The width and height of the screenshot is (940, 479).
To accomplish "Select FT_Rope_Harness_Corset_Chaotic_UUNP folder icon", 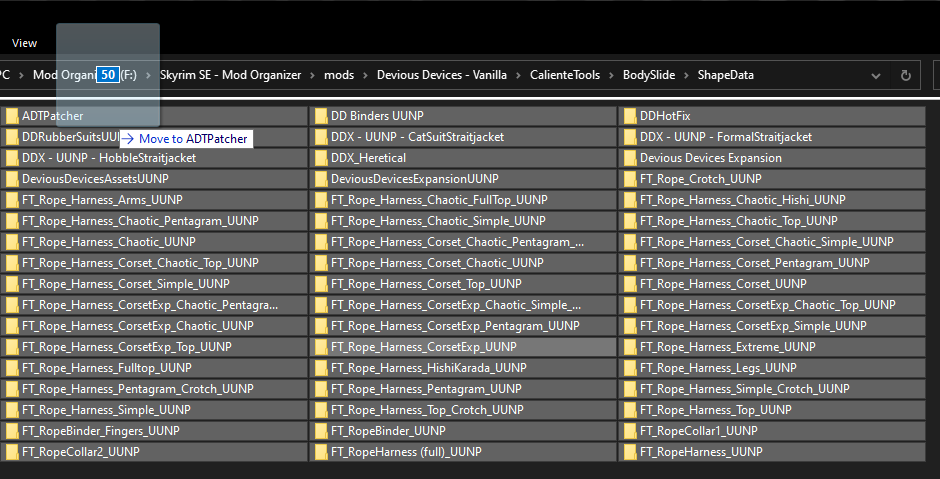I will click(321, 263).
